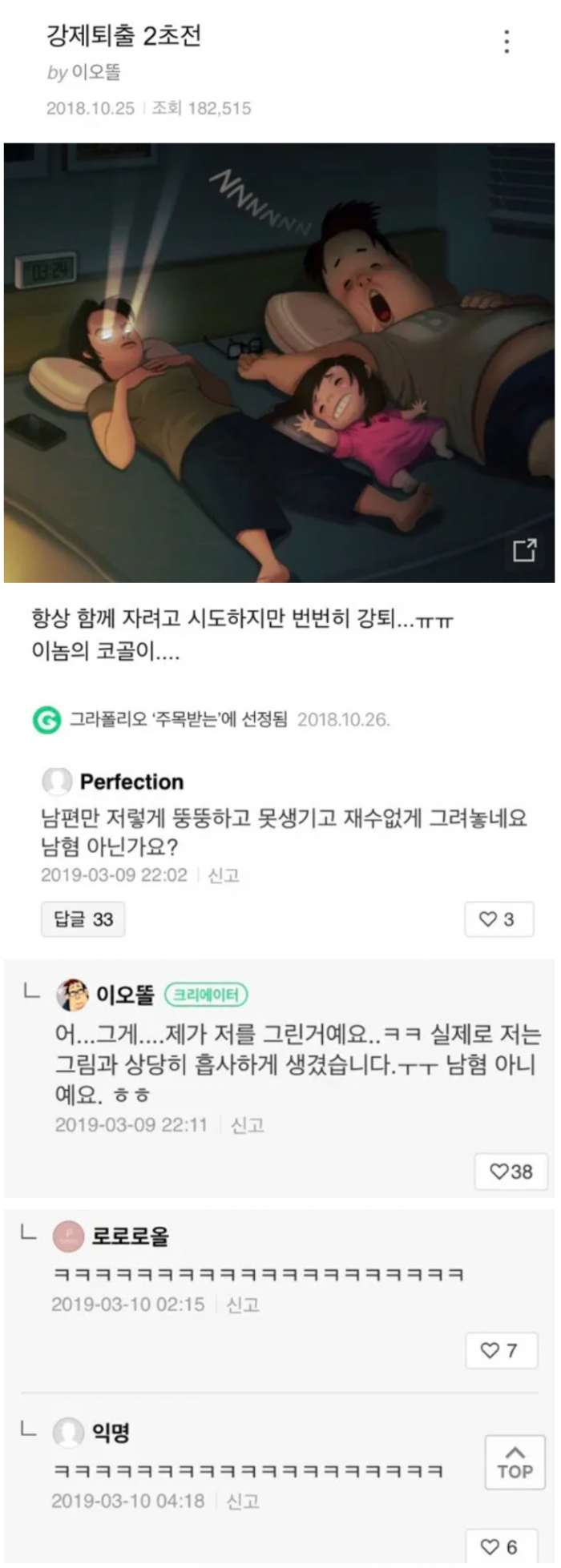The height and width of the screenshot is (1568, 561).
Task: Like Perfection's comment with 3 hearts
Action: 498,919
